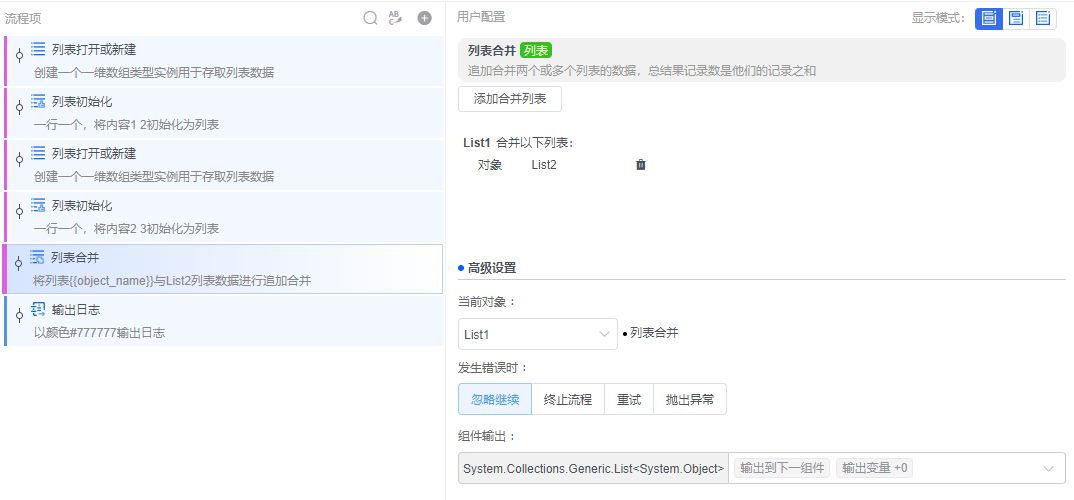Select 列表初始化 step with 内容1 2

tap(223, 113)
